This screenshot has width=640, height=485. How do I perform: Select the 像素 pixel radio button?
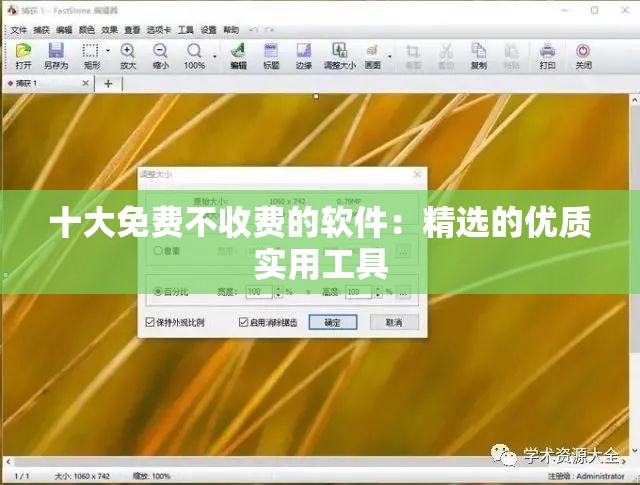[x=158, y=251]
